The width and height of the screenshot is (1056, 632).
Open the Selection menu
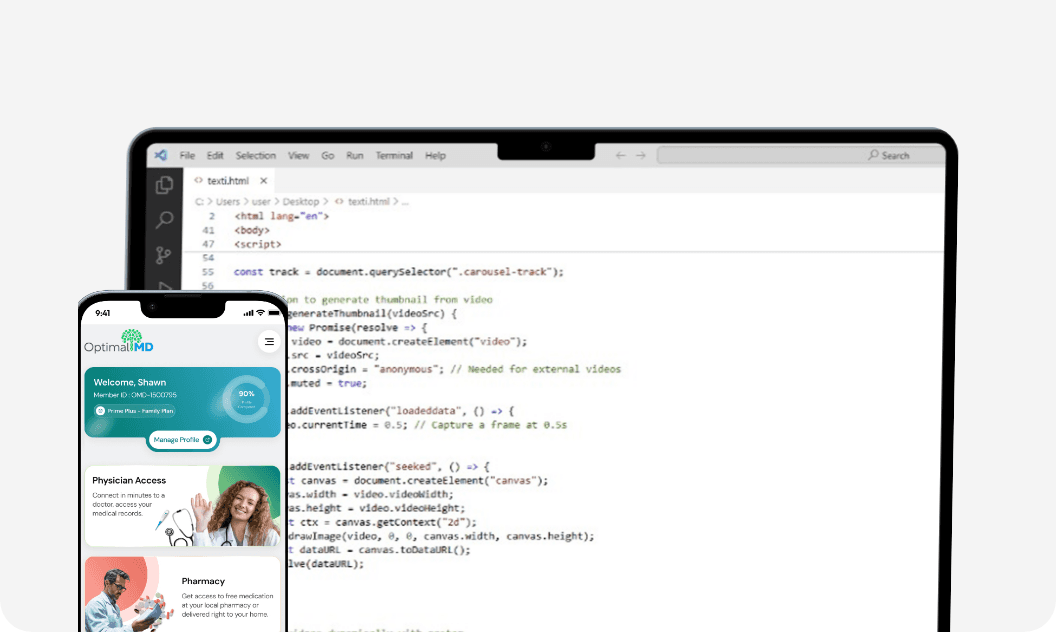coord(256,155)
